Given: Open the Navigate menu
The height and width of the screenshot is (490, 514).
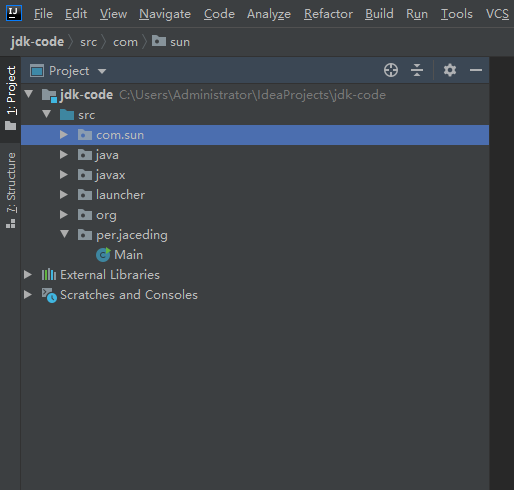Looking at the screenshot, I should click(165, 14).
